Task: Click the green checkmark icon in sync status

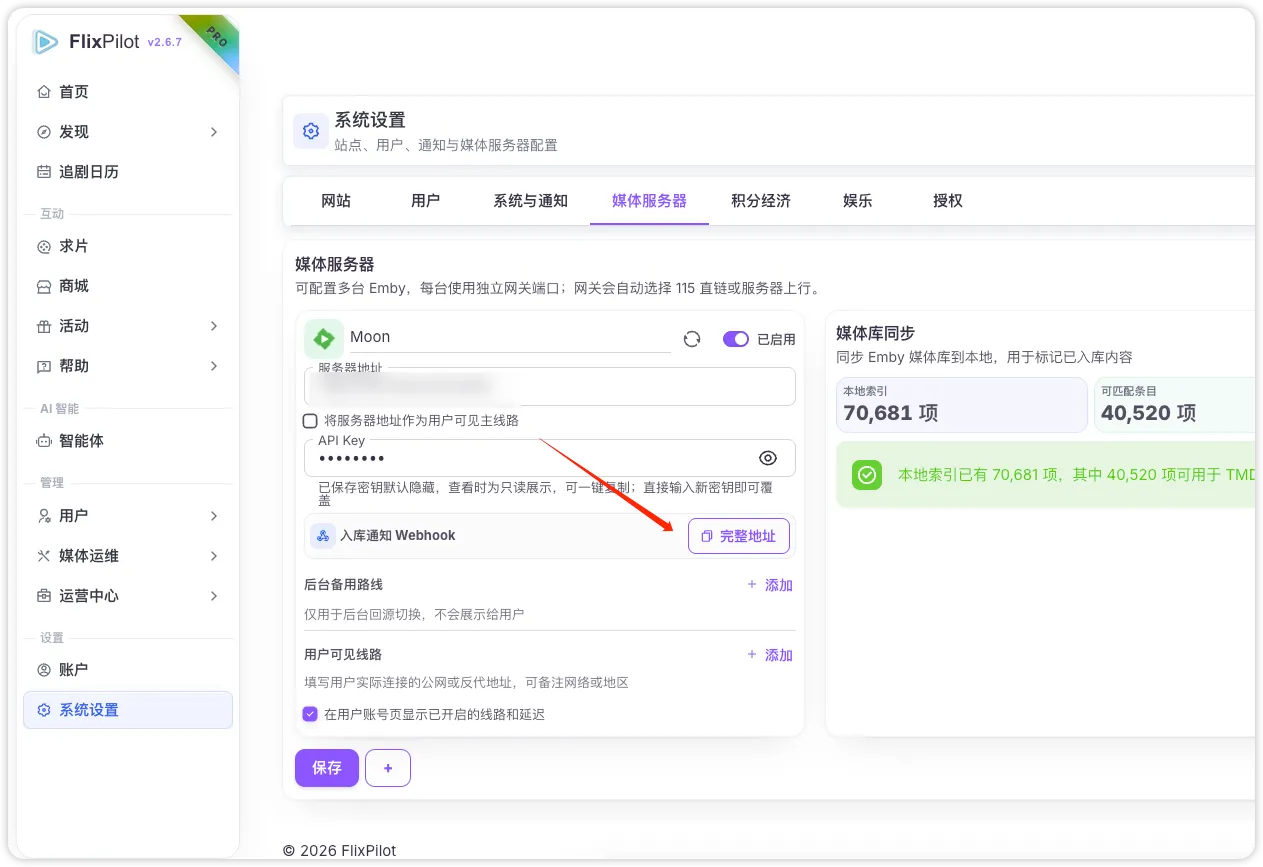Action: coord(867,475)
